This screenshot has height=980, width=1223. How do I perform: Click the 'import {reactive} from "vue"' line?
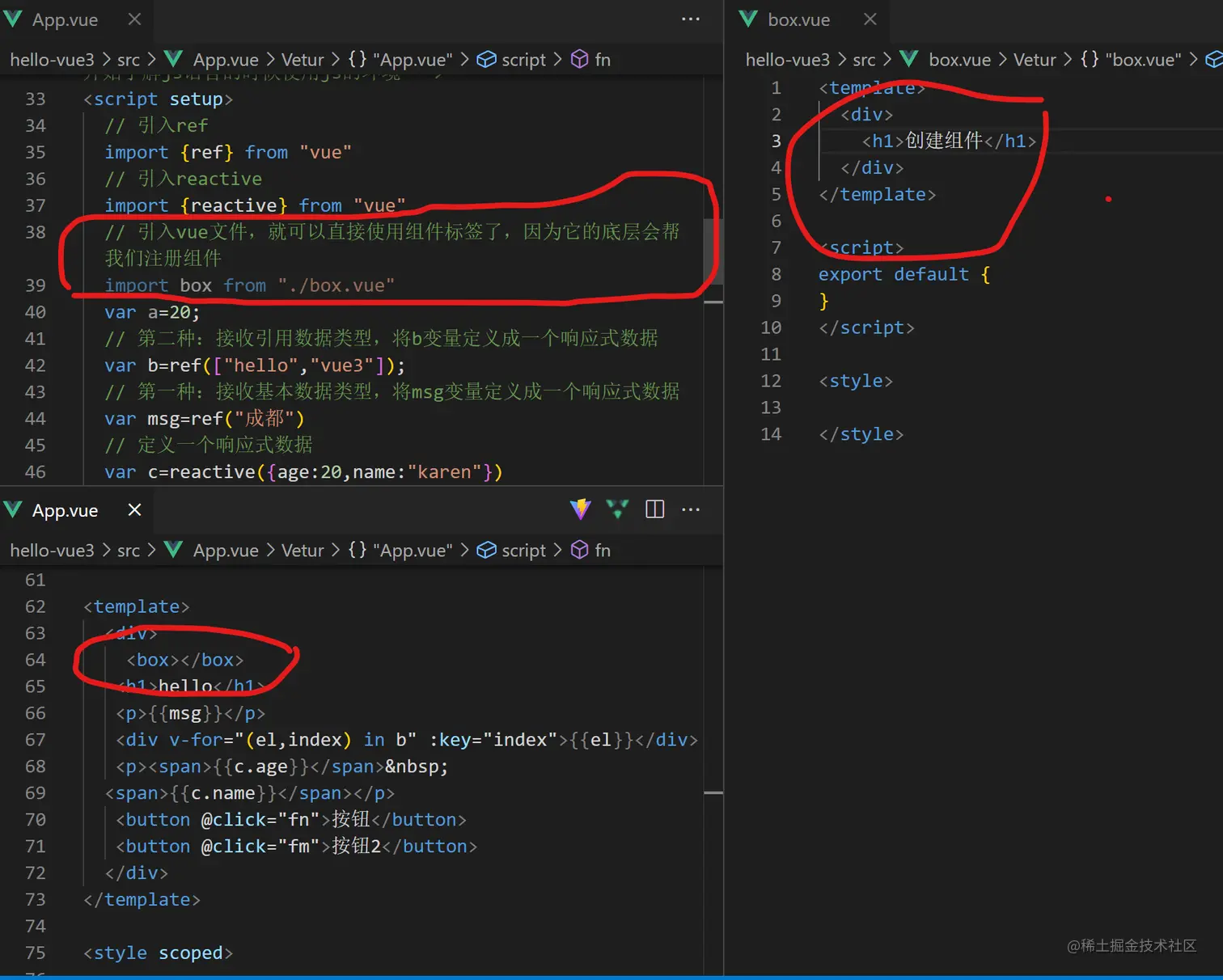click(255, 205)
